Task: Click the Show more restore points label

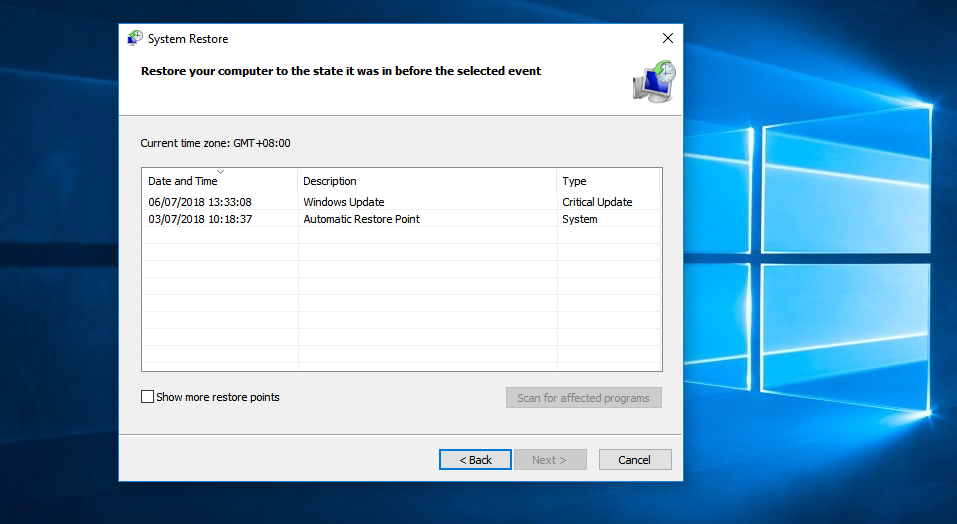Action: 218,397
